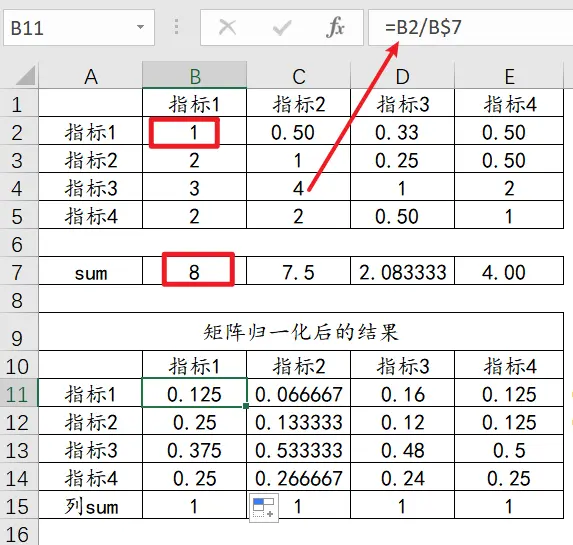Click the fill handle of cell B11
The image size is (573, 545).
[x=246, y=406]
